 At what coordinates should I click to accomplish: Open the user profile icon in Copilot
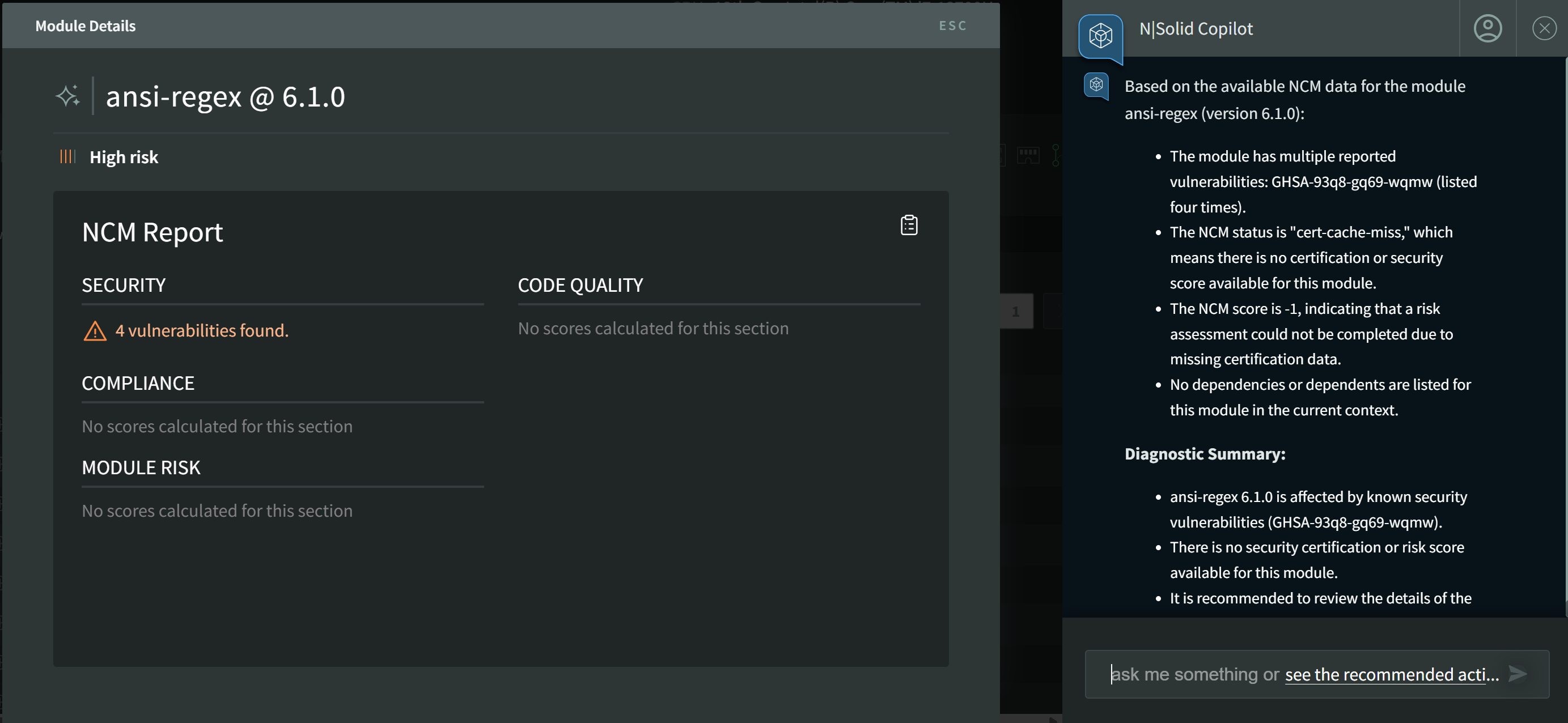click(x=1487, y=28)
